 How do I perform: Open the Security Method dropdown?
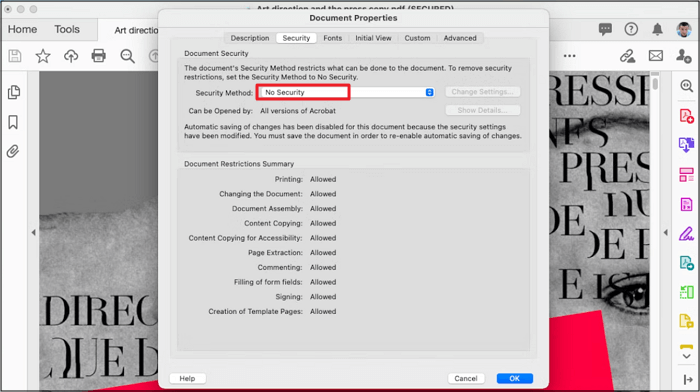pyautogui.click(x=347, y=92)
